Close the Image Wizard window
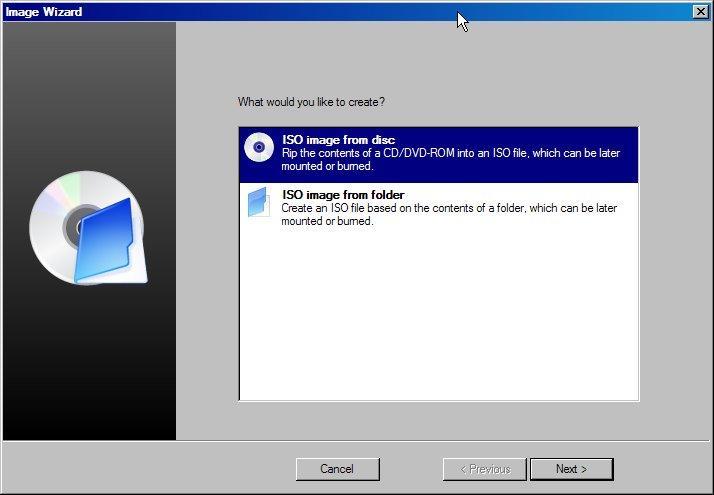Screen dimensions: 714x495 (x=700, y=11)
